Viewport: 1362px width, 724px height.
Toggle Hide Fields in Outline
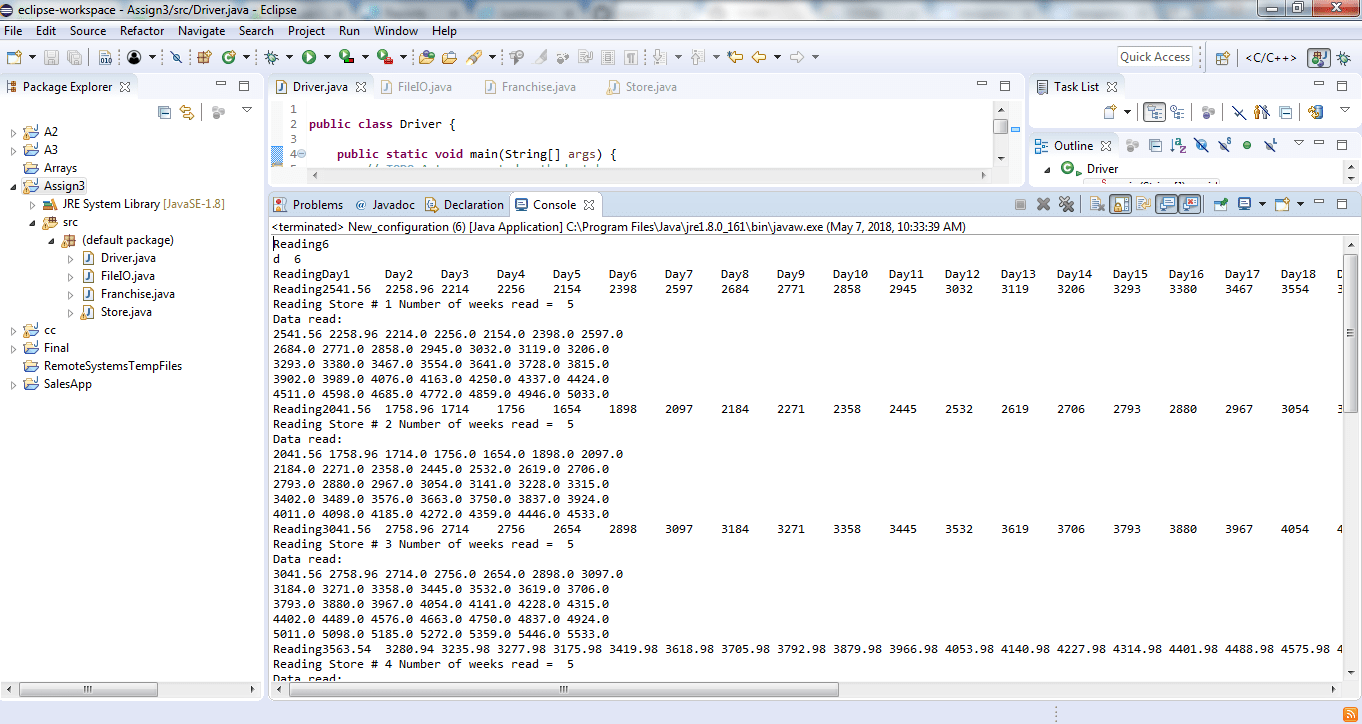1201,145
